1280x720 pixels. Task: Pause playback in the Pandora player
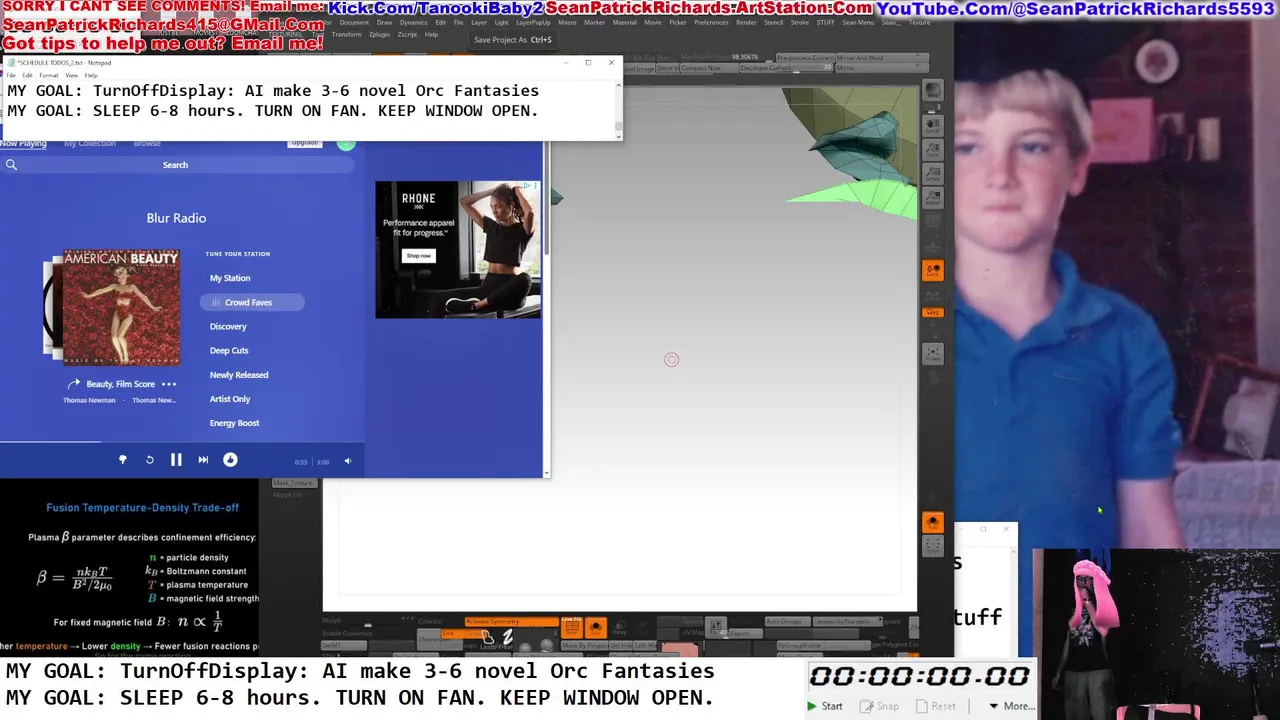point(176,460)
